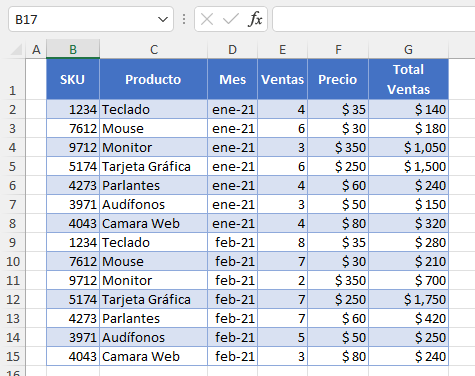This screenshot has height=376, width=475.
Task: Select the $ 180 total cell
Action: 408,128
